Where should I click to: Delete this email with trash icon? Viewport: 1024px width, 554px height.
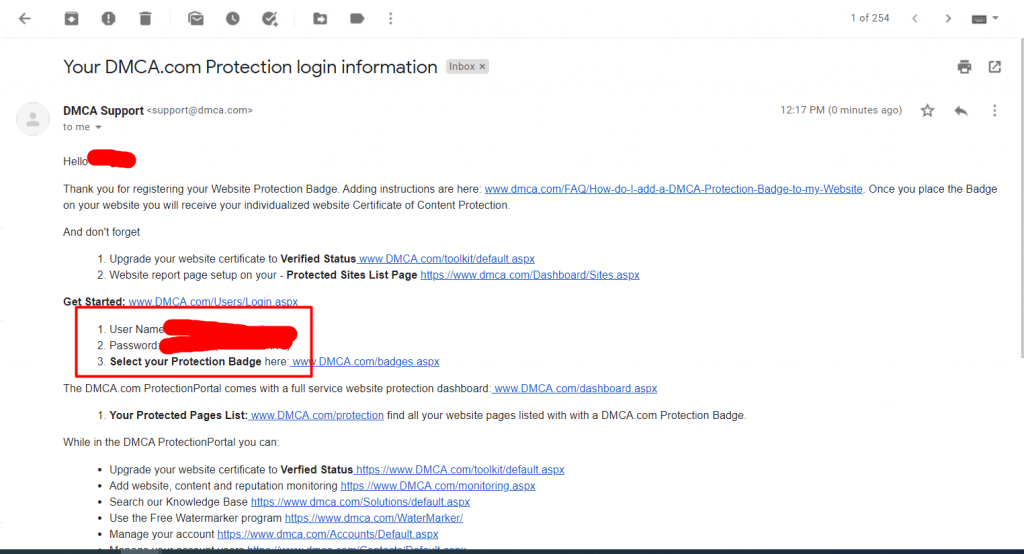click(145, 18)
